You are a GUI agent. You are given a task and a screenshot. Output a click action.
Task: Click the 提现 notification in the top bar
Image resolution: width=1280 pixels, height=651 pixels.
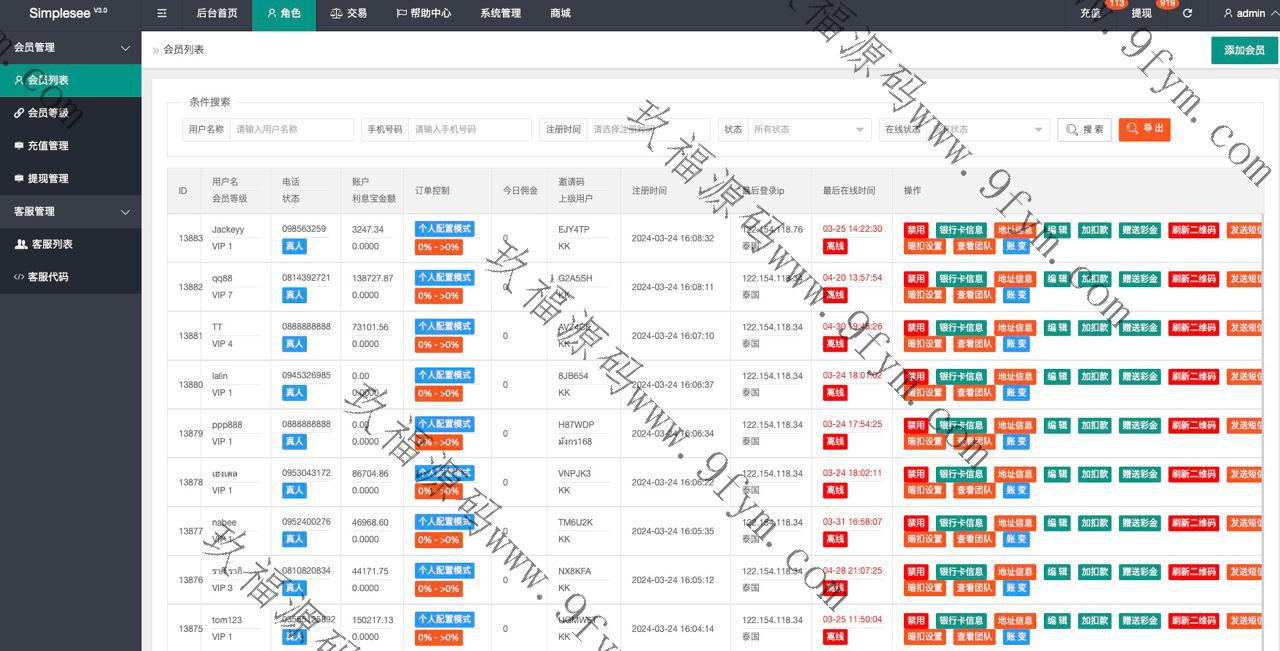(x=1142, y=13)
